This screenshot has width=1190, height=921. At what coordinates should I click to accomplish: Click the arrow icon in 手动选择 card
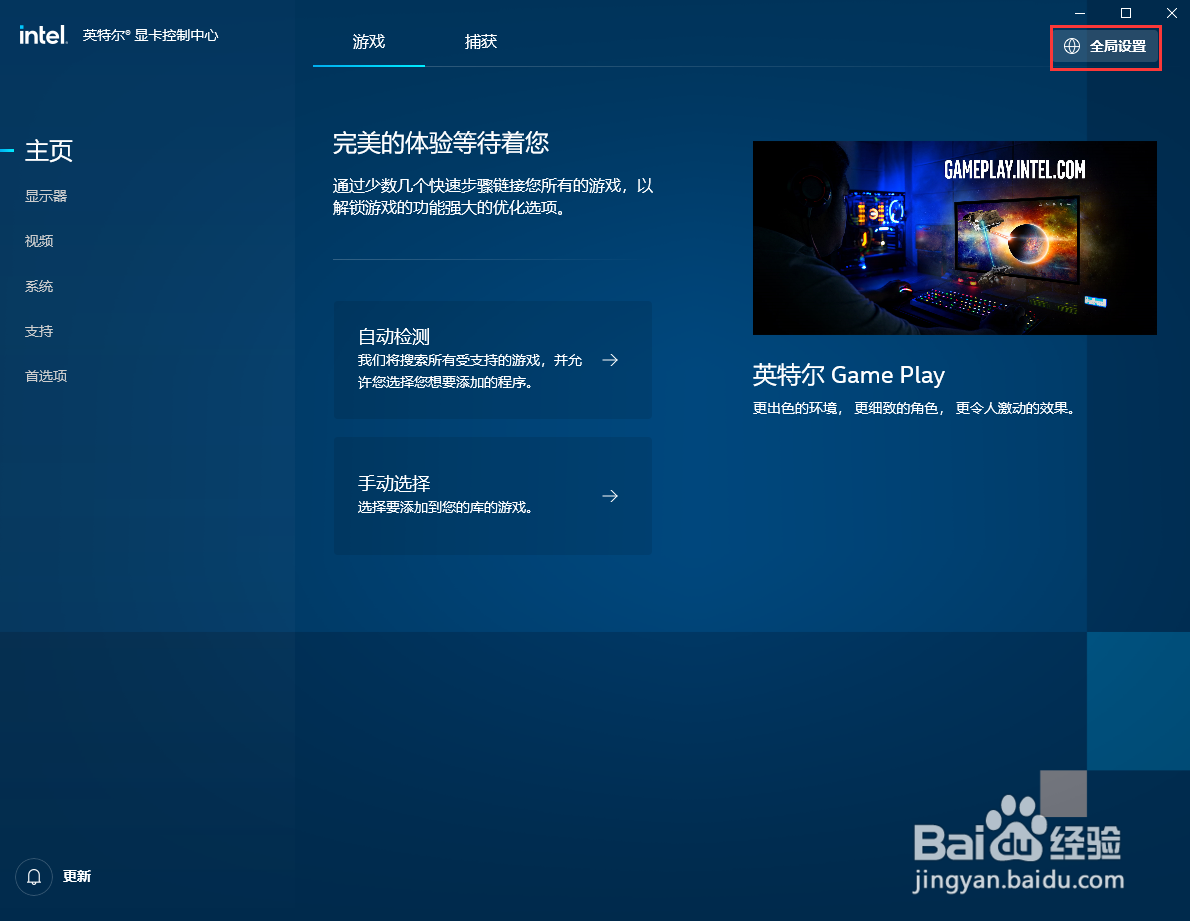(610, 495)
